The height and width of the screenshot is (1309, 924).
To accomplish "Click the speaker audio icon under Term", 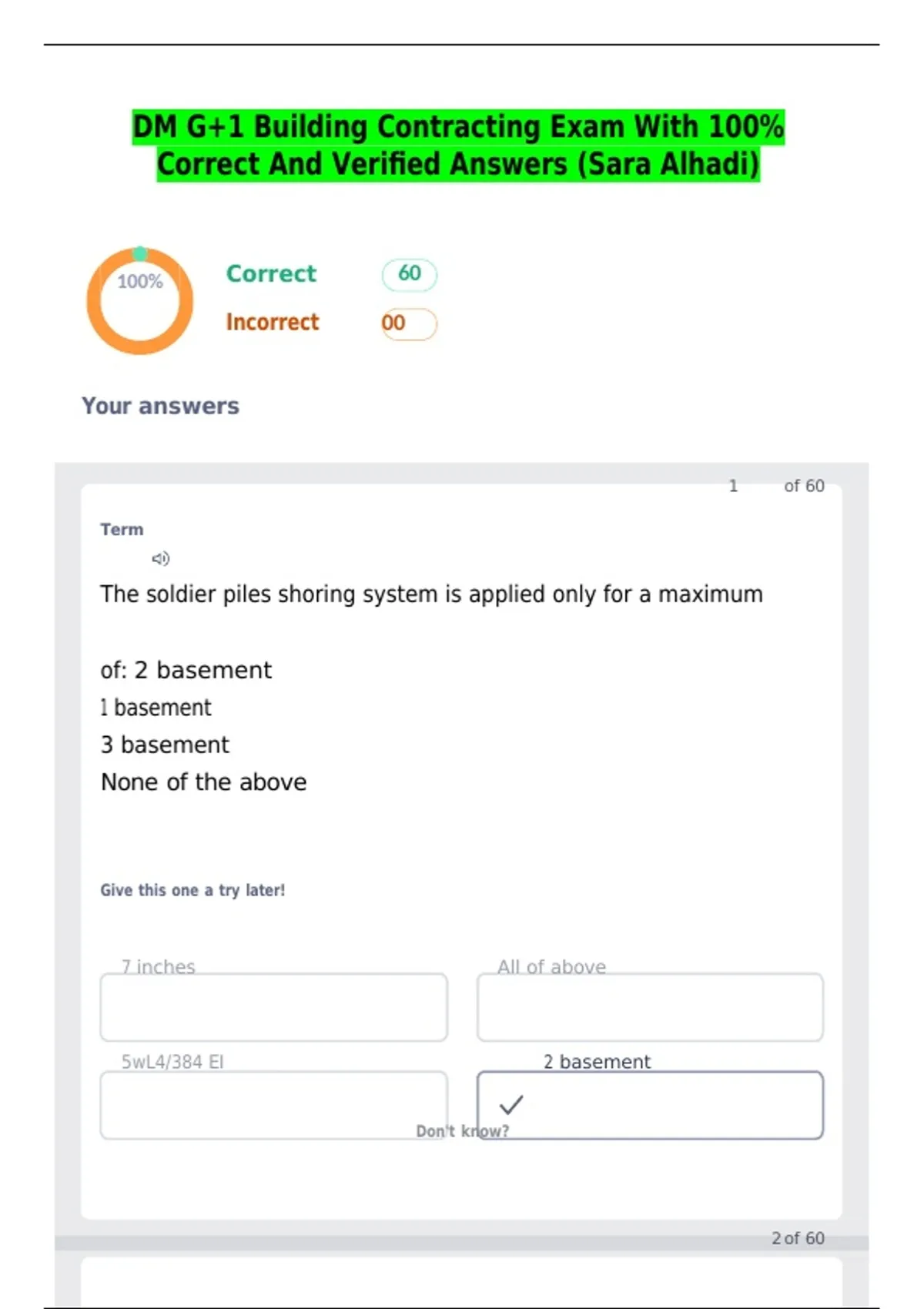I will (160, 558).
